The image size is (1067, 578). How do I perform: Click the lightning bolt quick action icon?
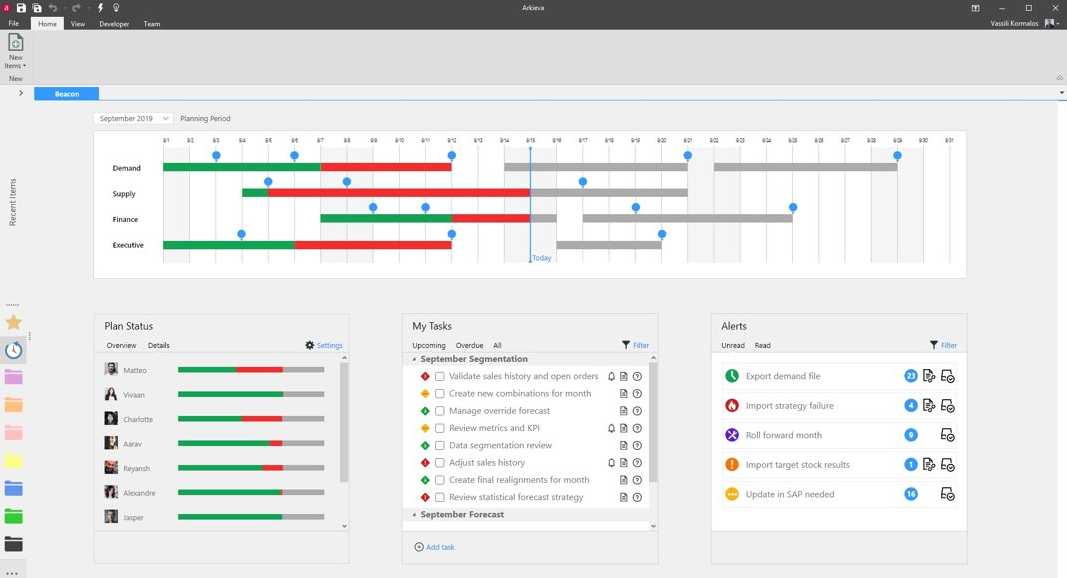pos(100,8)
